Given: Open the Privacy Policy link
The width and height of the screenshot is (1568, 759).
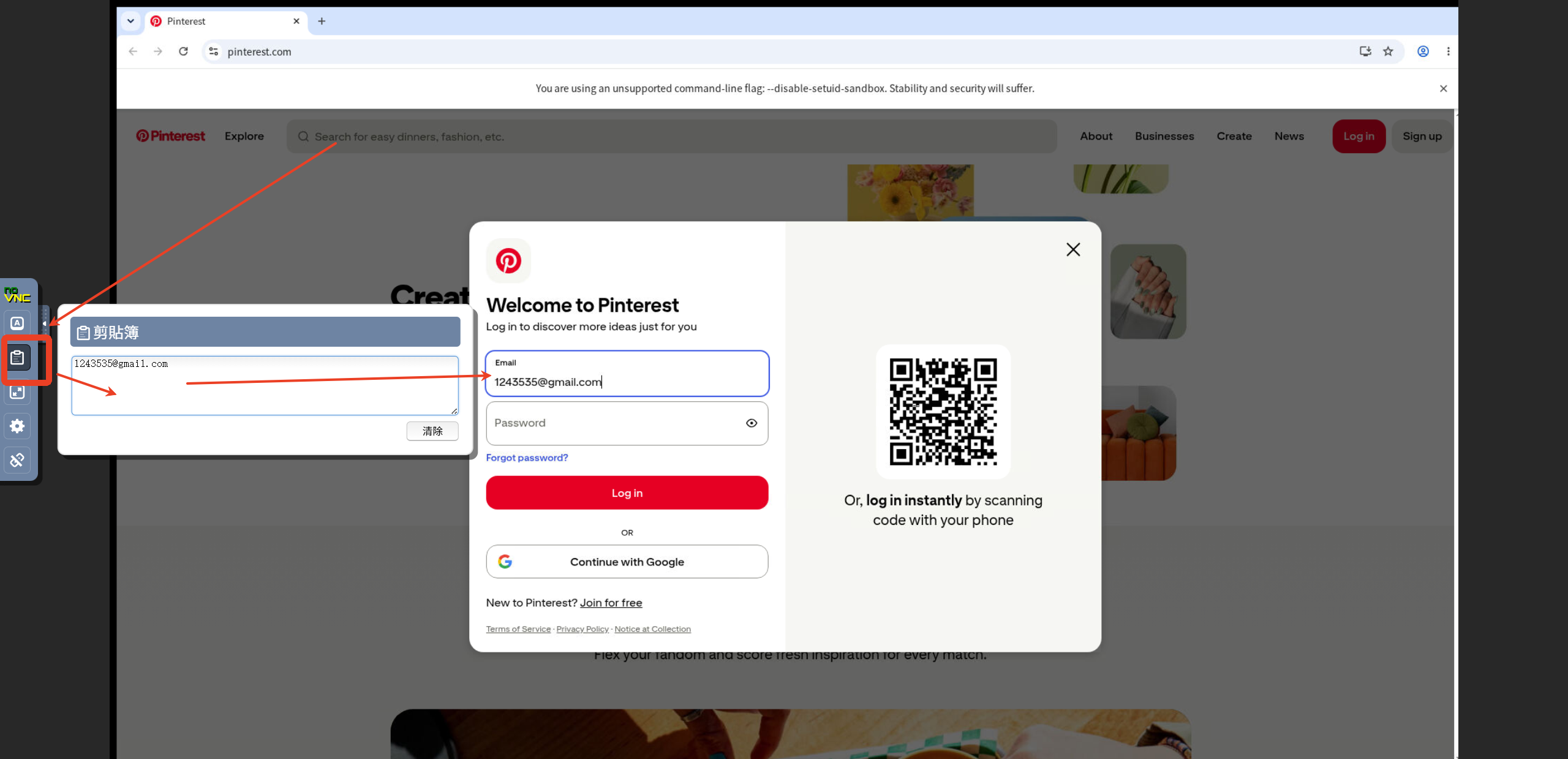Looking at the screenshot, I should pyautogui.click(x=582, y=629).
